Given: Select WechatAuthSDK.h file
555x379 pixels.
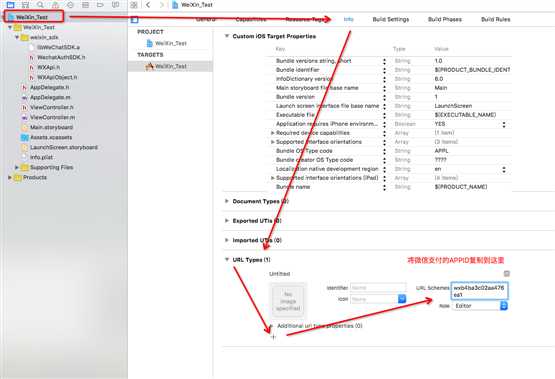Looking at the screenshot, I should point(61,57).
